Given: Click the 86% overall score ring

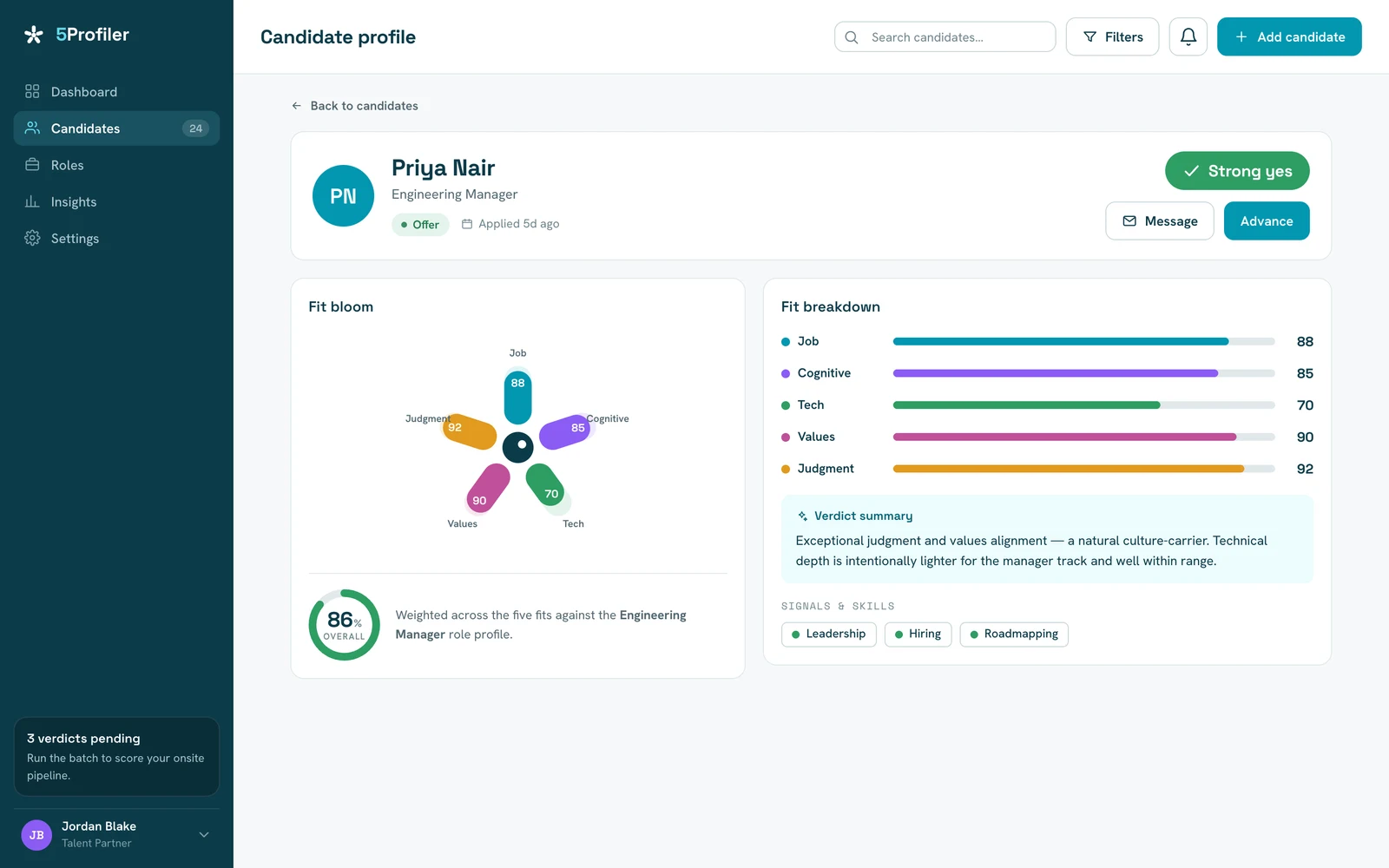Looking at the screenshot, I should click(x=344, y=625).
